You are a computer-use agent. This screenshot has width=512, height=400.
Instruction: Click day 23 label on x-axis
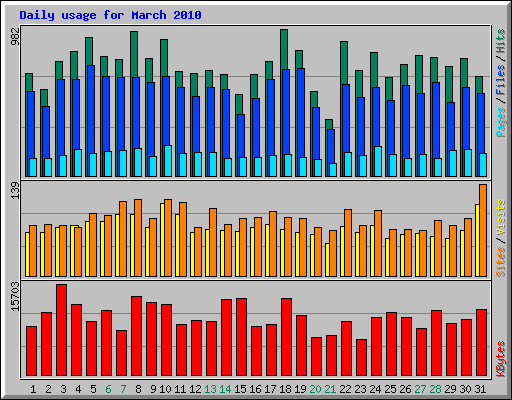click(360, 389)
